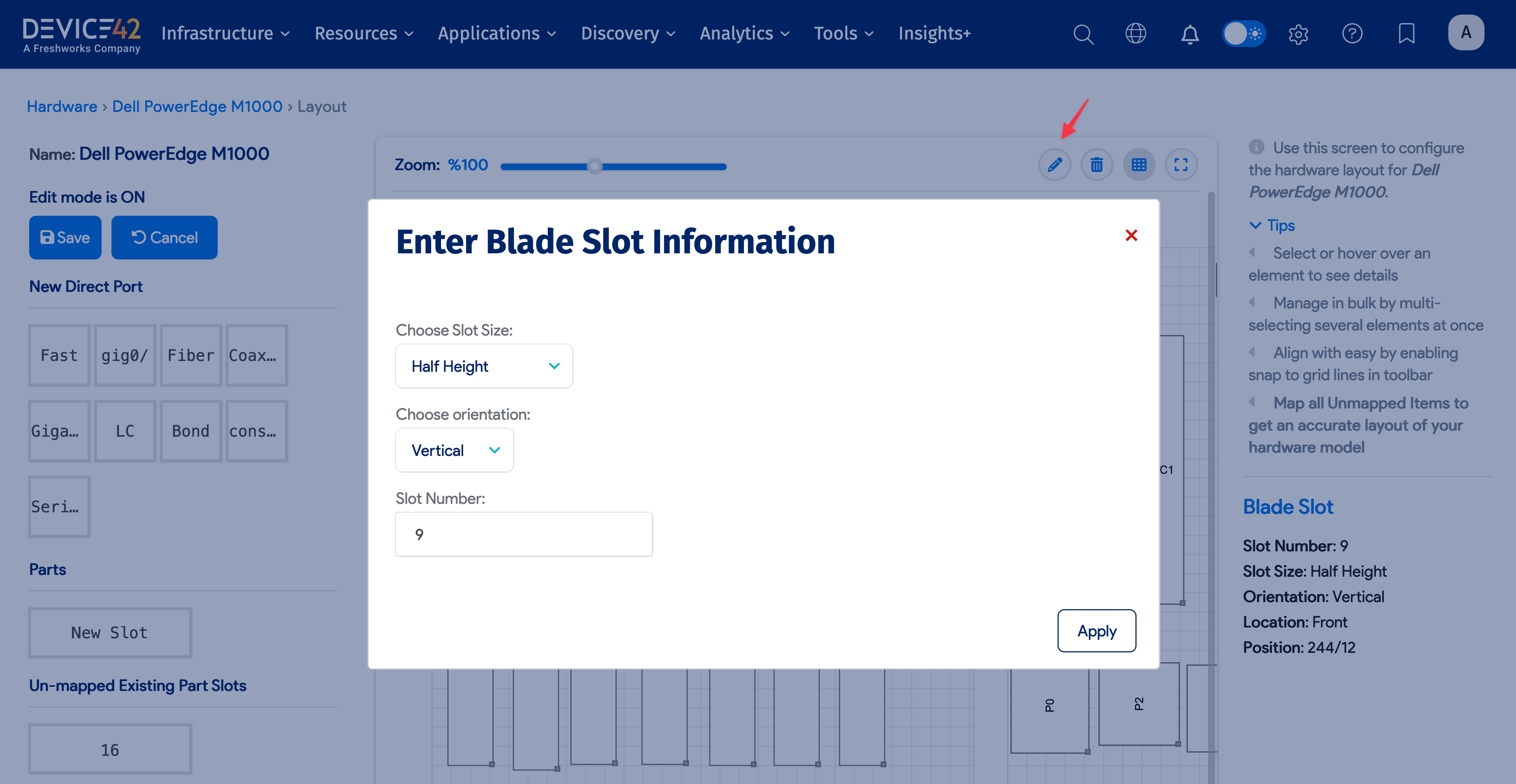Toggle light/dark theme switch
The height and width of the screenshot is (784, 1516).
pyautogui.click(x=1244, y=33)
